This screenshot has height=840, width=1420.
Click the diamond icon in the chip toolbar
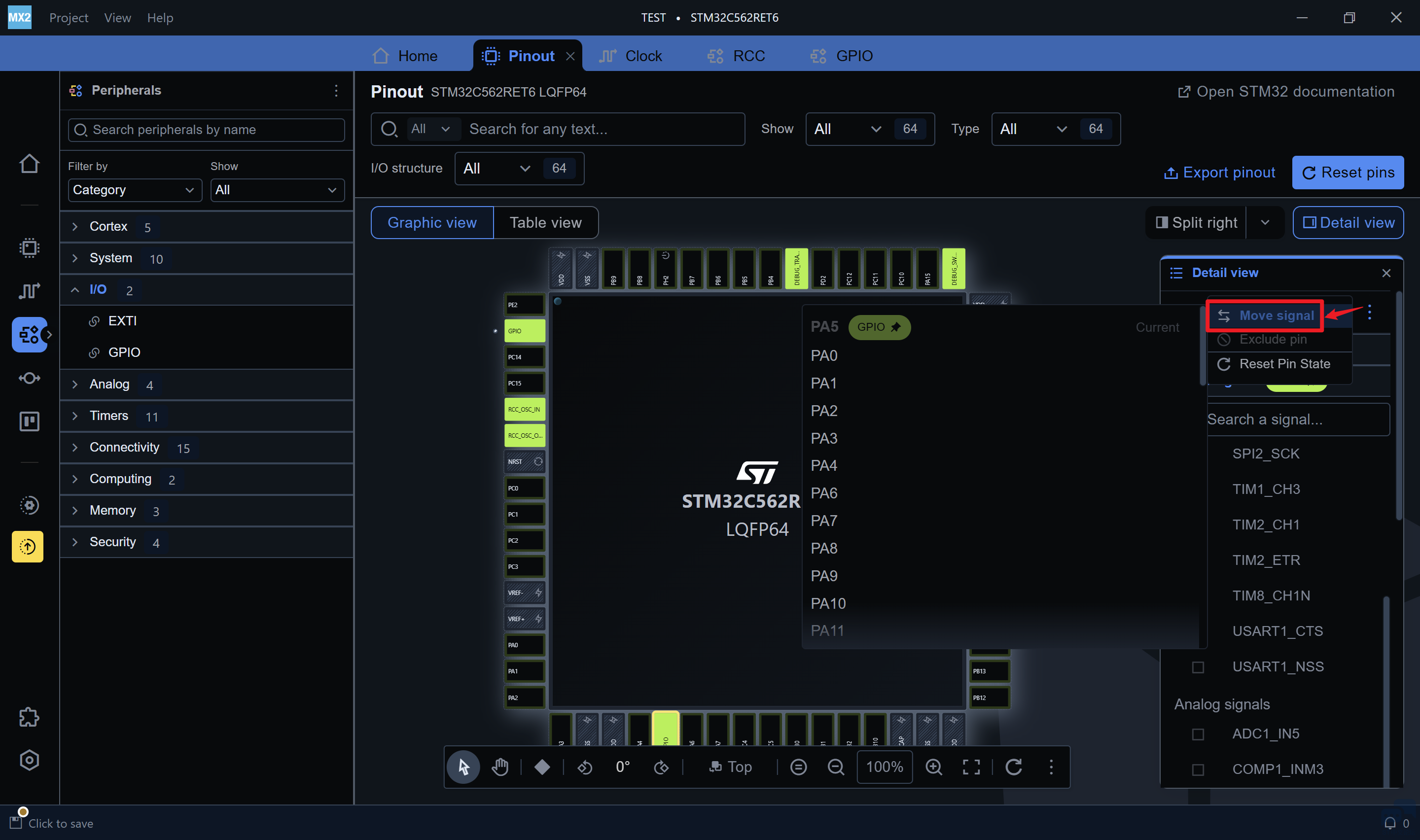click(x=542, y=767)
